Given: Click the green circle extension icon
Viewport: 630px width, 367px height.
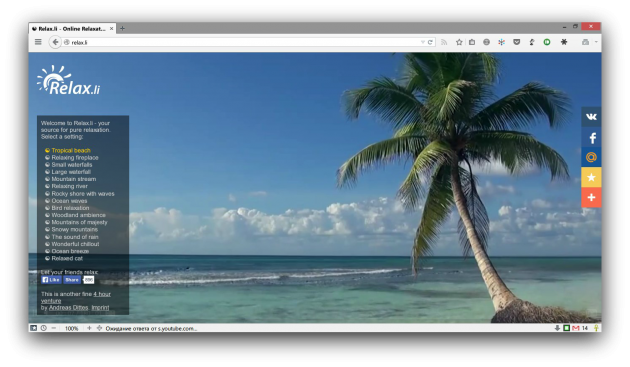Looking at the screenshot, I should pyautogui.click(x=547, y=42).
